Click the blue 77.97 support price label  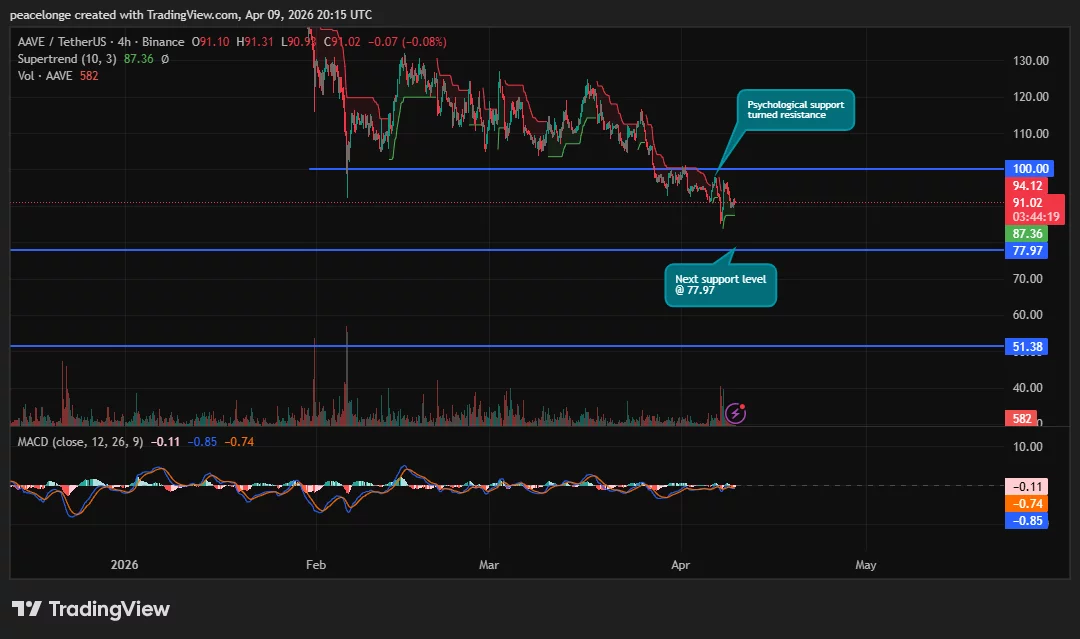pyautogui.click(x=1027, y=250)
